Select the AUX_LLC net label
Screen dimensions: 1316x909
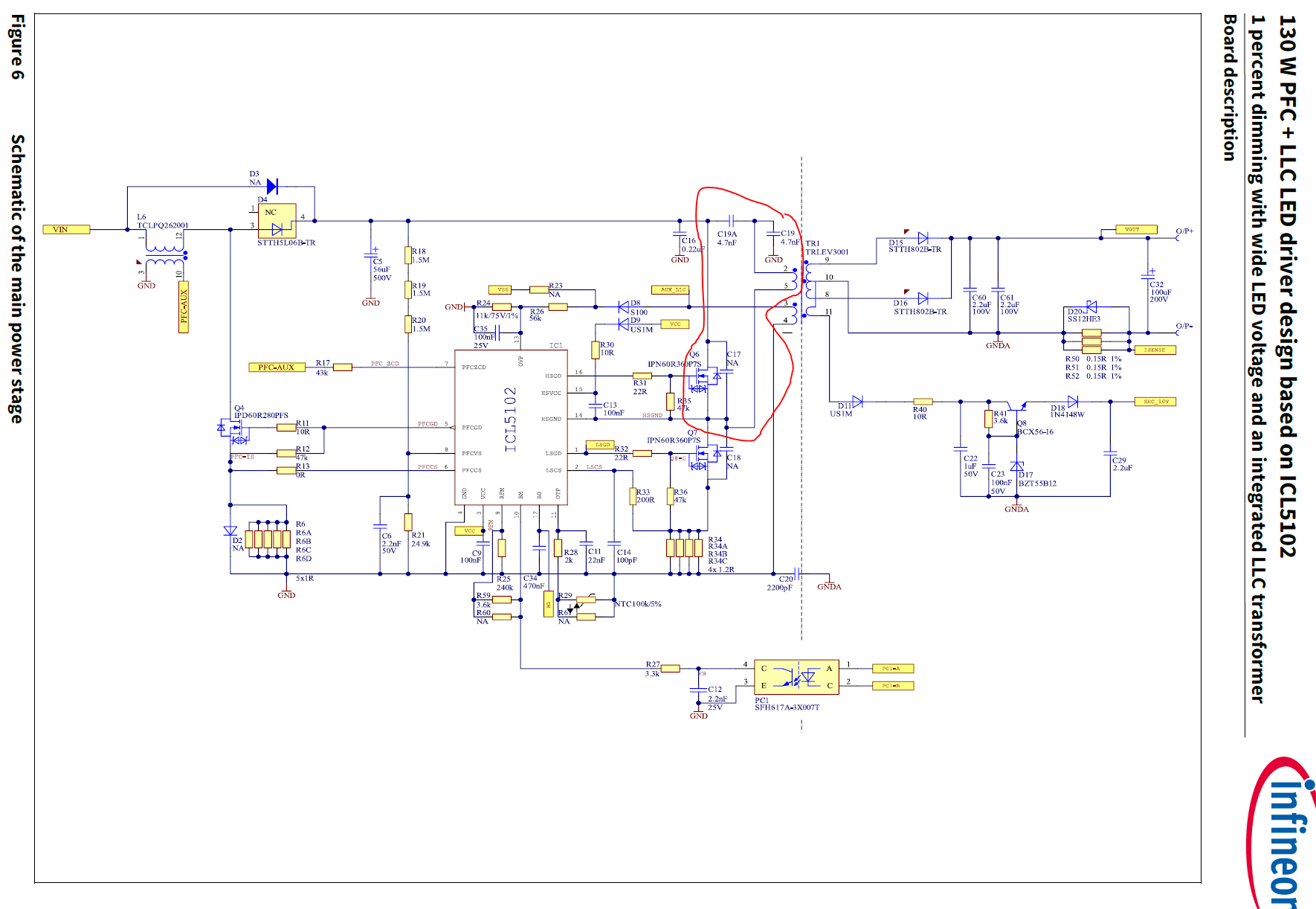click(670, 289)
